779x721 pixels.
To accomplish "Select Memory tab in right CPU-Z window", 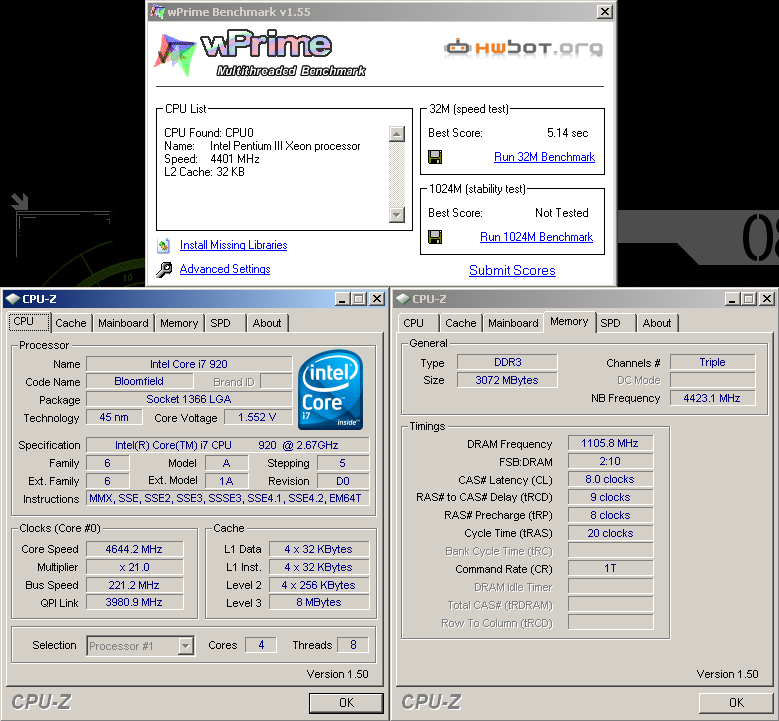I will 569,321.
